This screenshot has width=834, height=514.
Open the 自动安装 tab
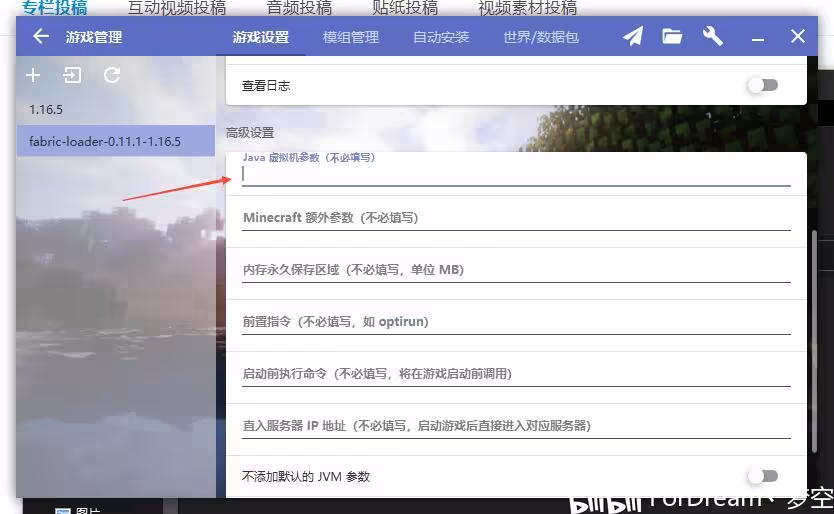pyautogui.click(x=441, y=37)
